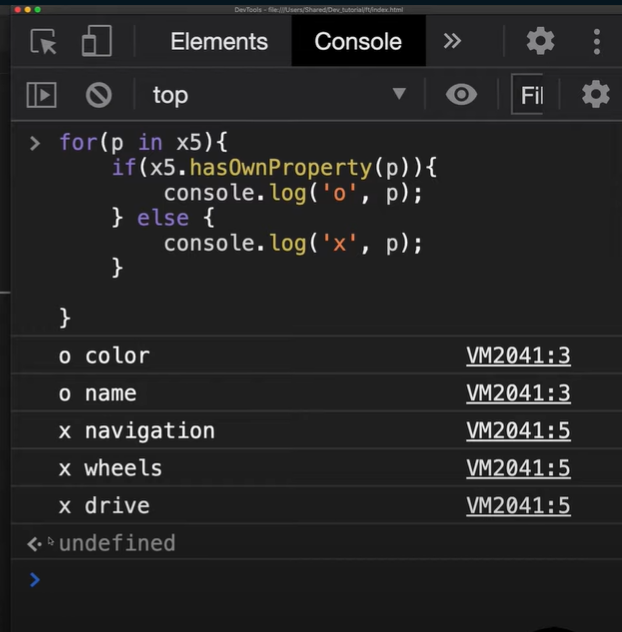
Task: Toggle the device toolbar icon
Action: (97, 41)
